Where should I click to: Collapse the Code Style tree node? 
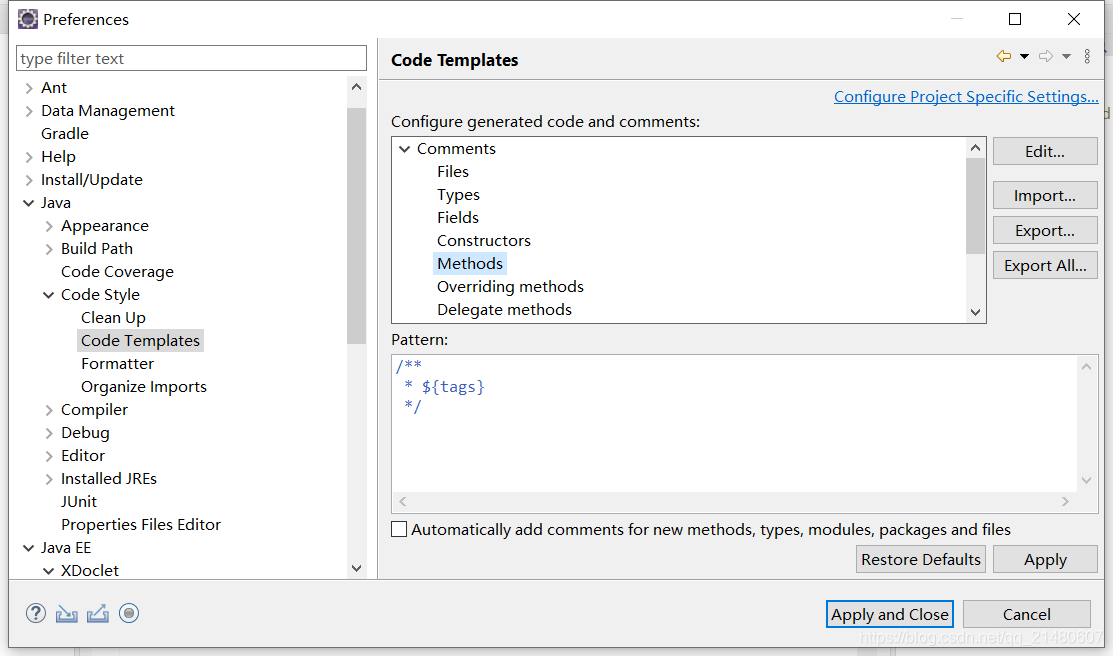tap(49, 295)
